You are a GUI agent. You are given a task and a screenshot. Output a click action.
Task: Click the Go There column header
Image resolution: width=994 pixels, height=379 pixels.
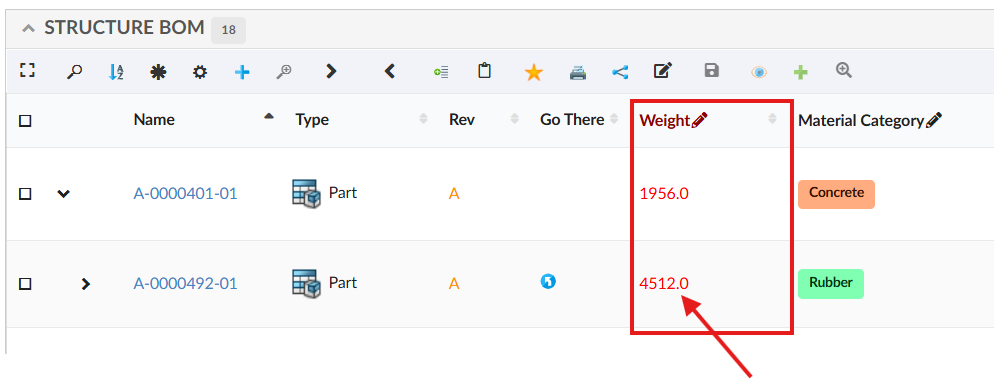[572, 119]
